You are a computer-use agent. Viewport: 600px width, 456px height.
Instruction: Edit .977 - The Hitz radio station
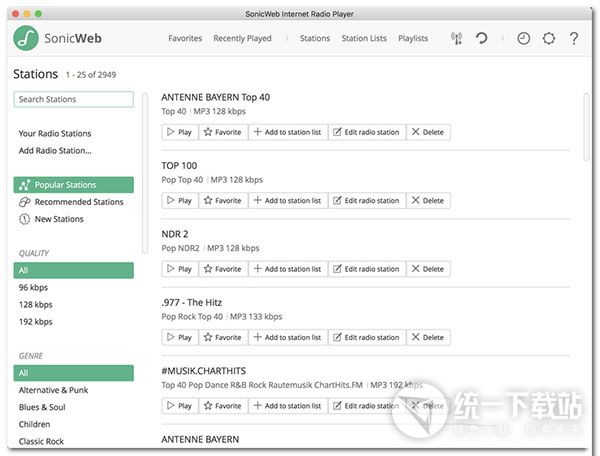click(367, 337)
